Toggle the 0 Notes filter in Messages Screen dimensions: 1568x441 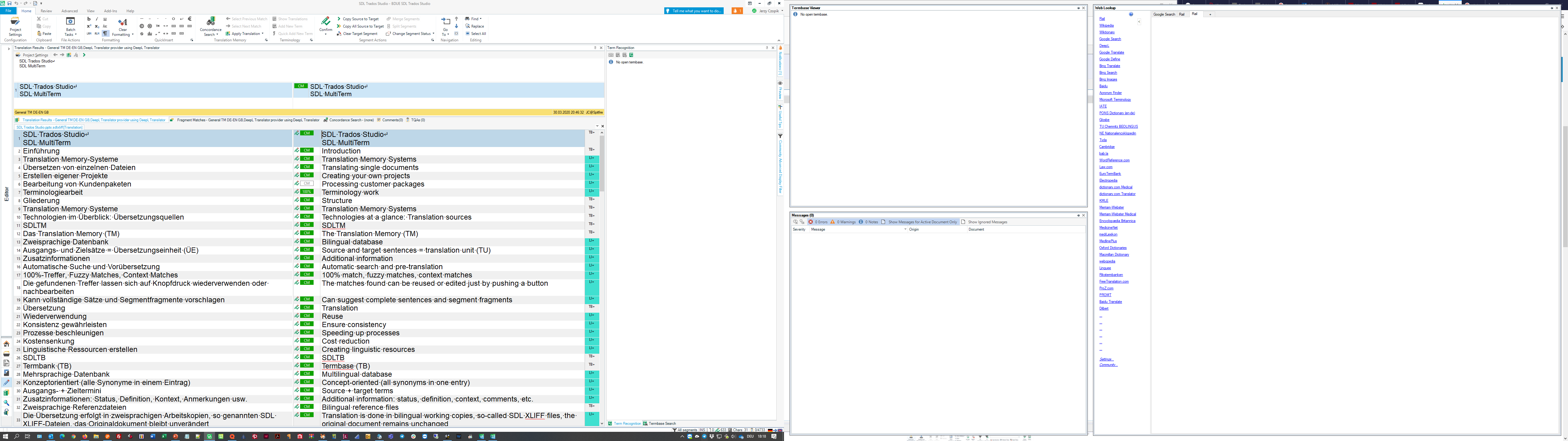(x=869, y=222)
